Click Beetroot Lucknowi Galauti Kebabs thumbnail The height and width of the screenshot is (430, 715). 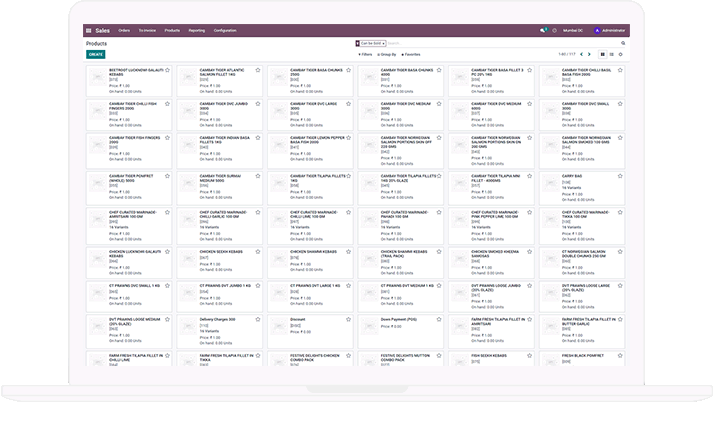pos(98,77)
